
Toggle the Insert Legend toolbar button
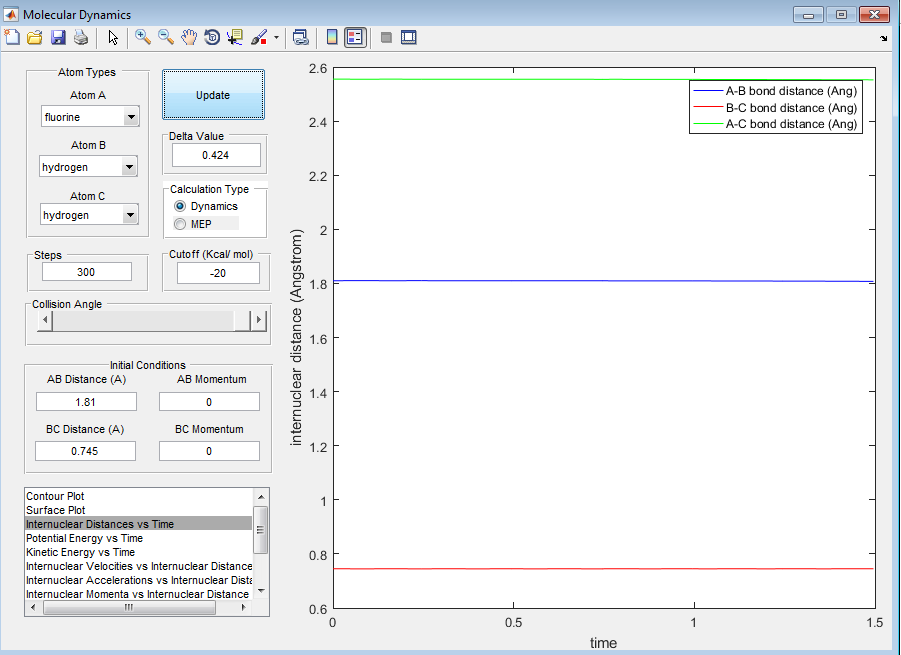pos(355,37)
